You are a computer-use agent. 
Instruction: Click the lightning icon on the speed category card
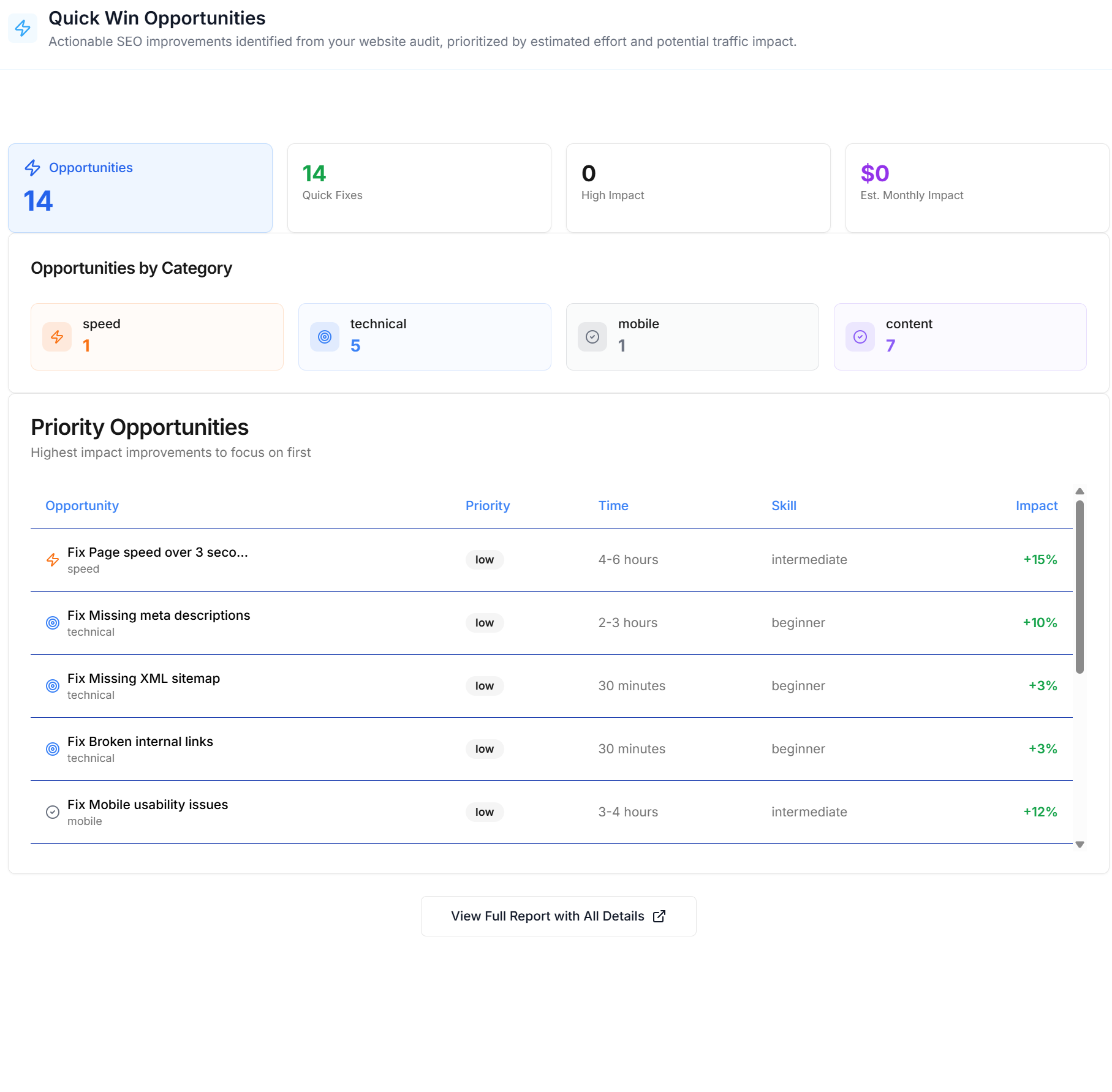(x=57, y=336)
